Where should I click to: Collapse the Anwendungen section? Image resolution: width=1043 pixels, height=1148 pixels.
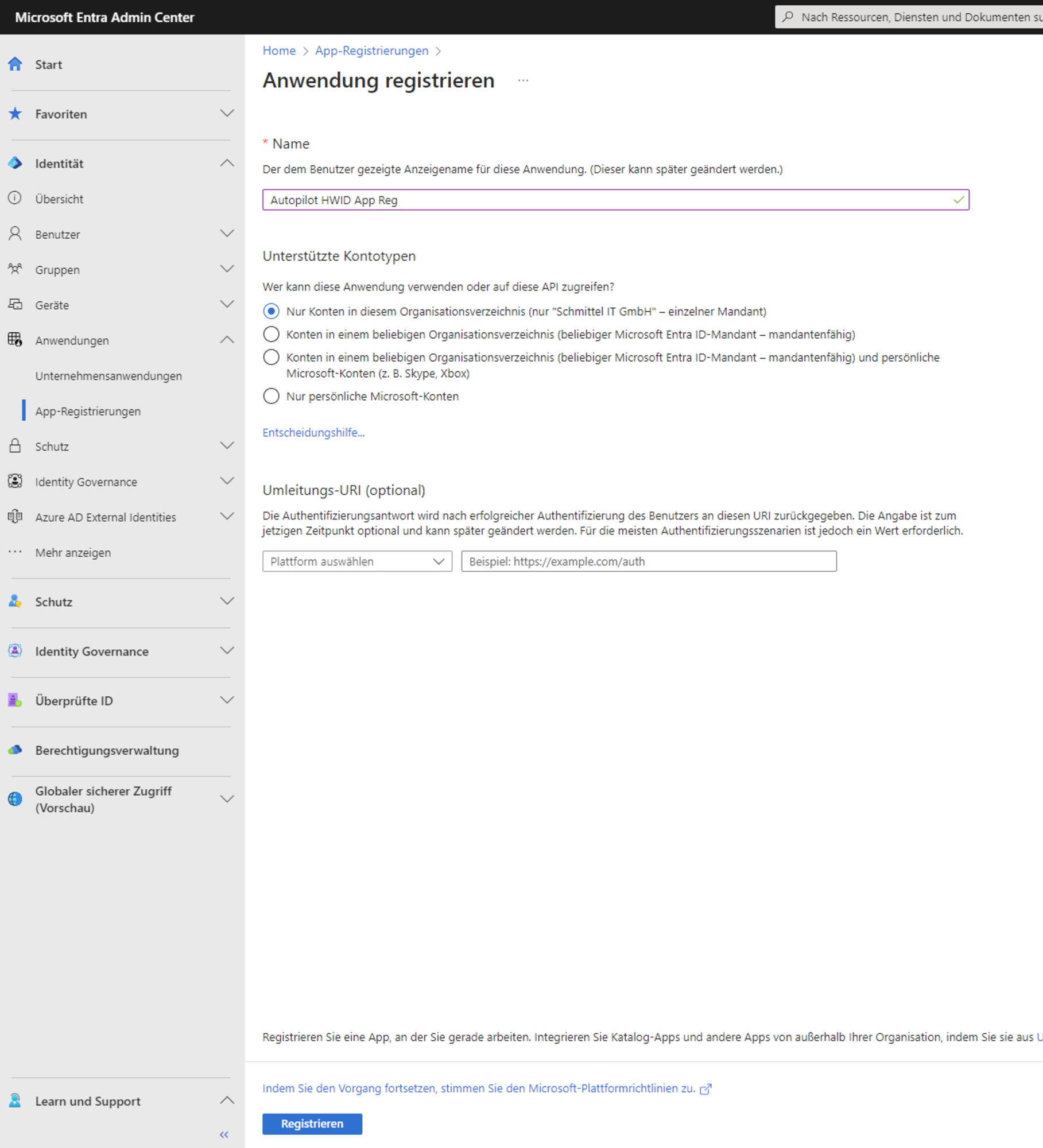click(x=227, y=339)
